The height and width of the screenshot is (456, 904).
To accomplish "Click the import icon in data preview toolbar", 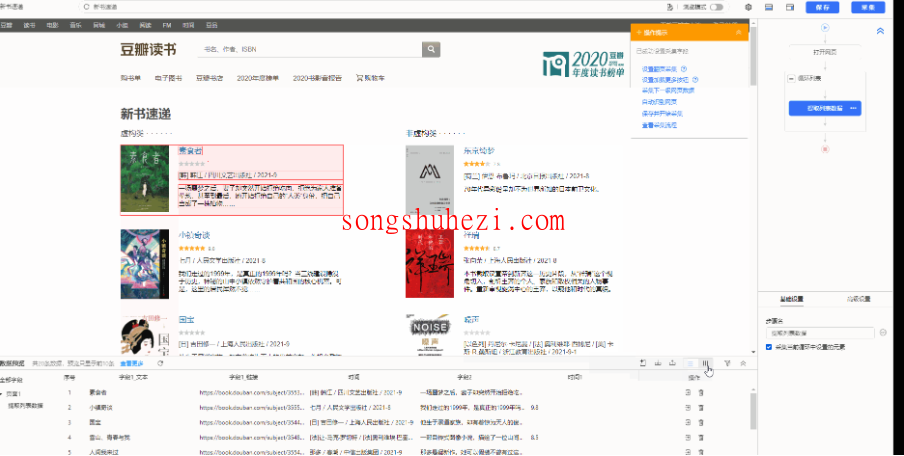I will click(x=643, y=363).
